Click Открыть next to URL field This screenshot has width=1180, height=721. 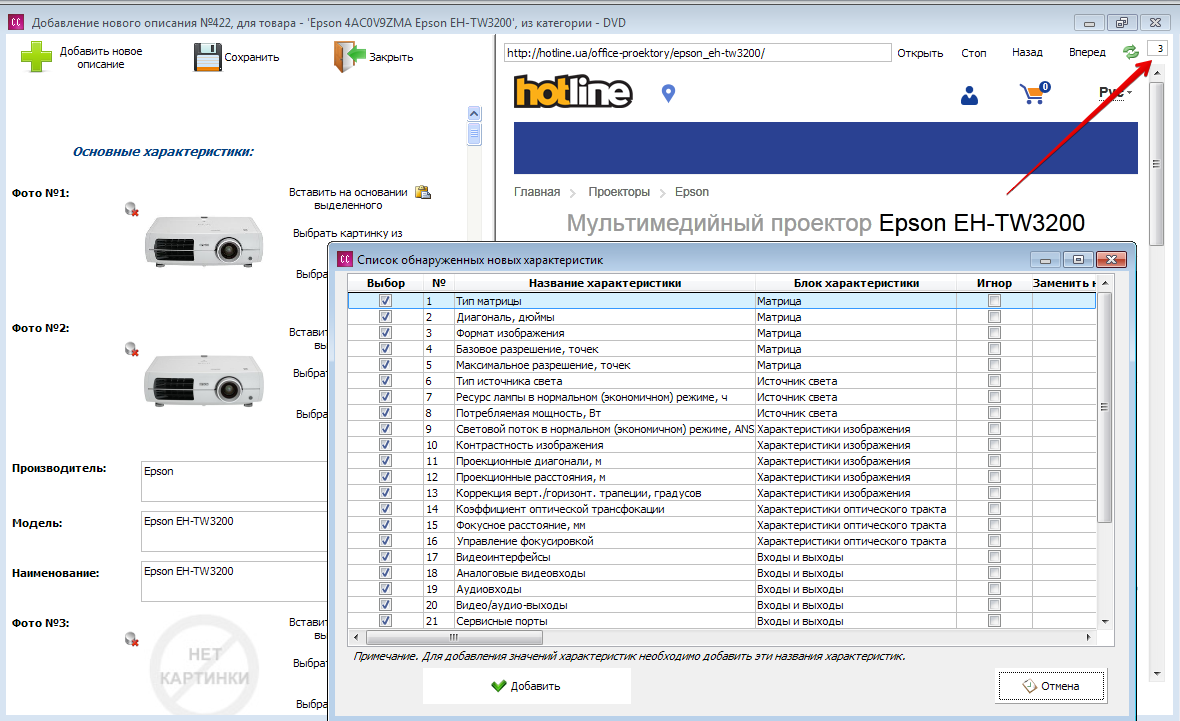(920, 53)
